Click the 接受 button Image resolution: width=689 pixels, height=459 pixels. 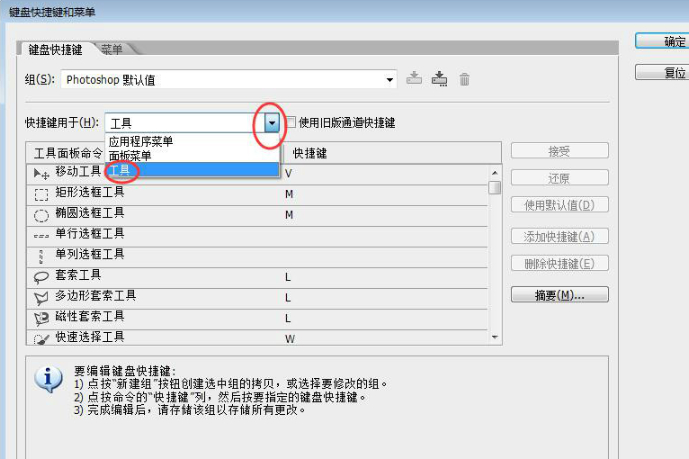point(559,152)
